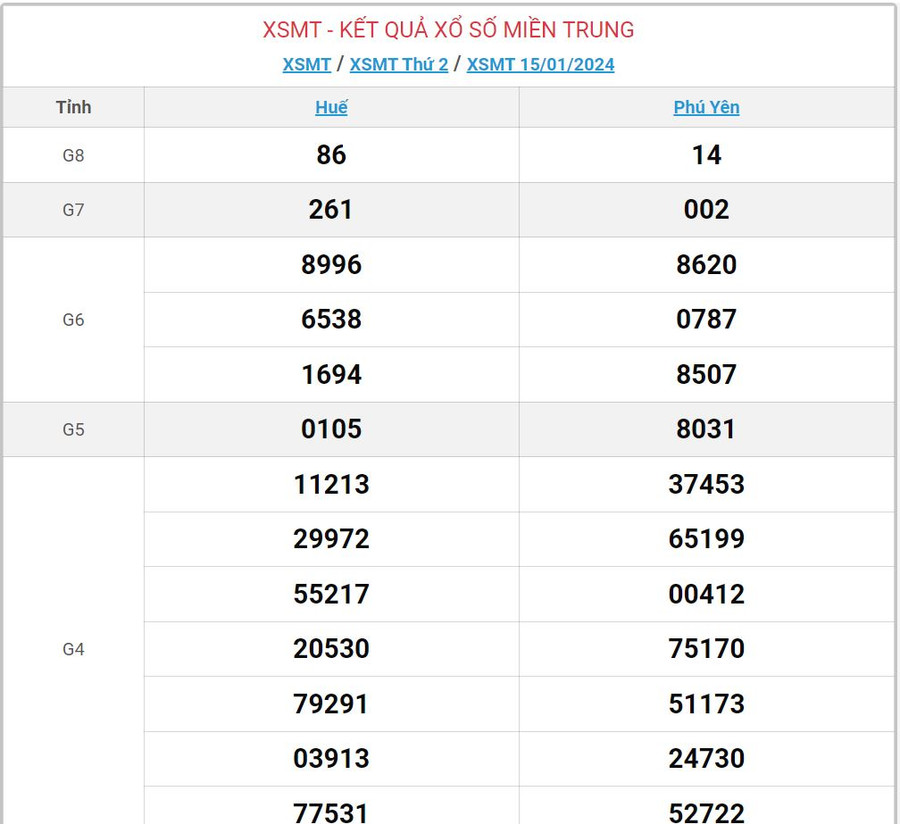
Task: Select Phú Yên G5 result 8031
Action: tap(706, 430)
